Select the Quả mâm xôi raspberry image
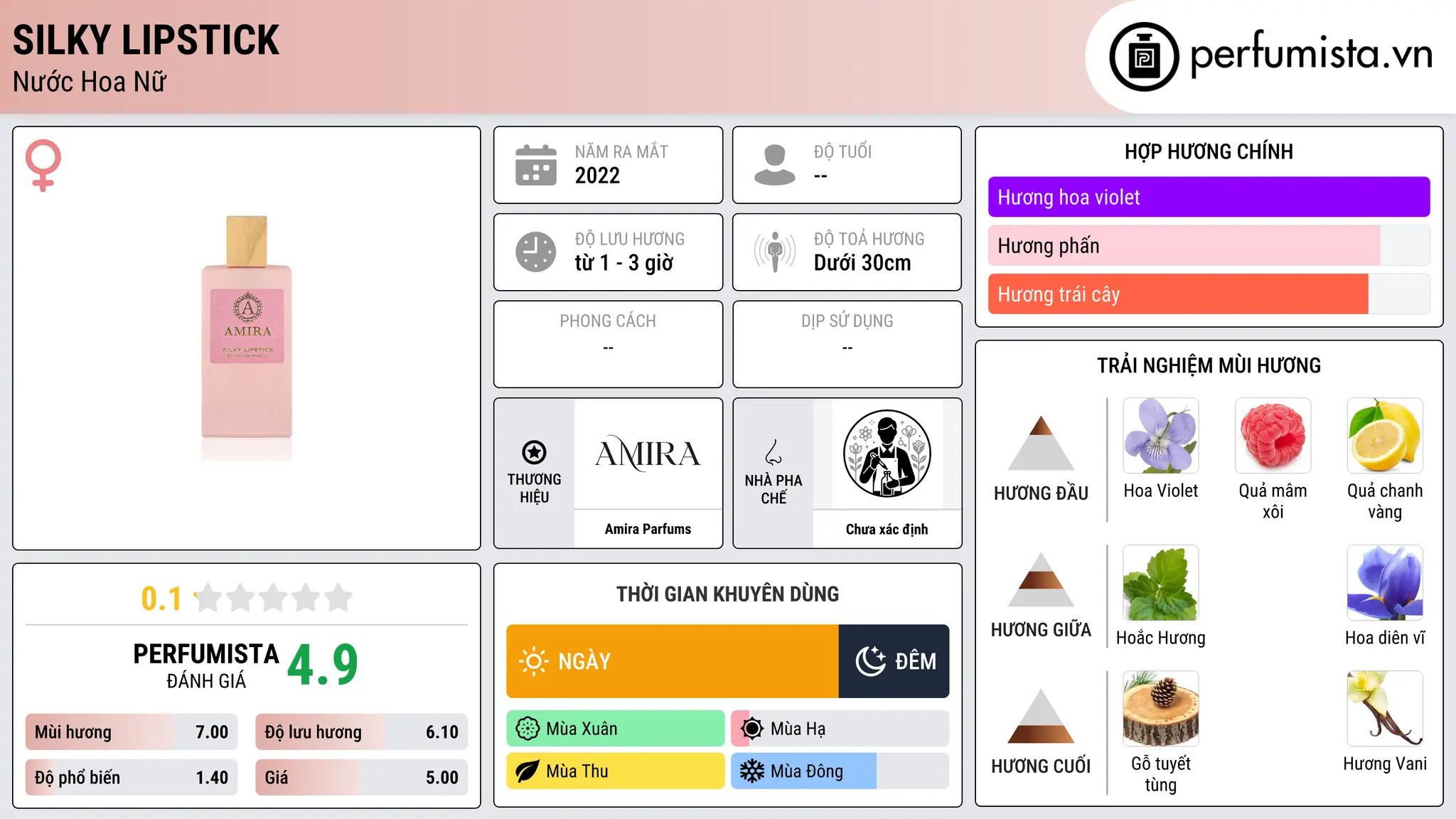Screen dimensions: 1456x819 1273,436
